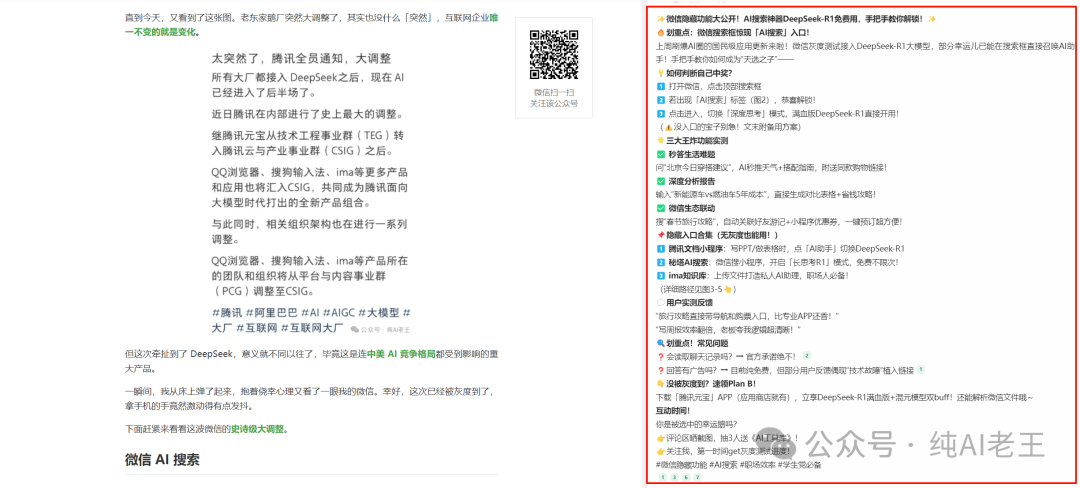Click the pointing-down hand beside '没被灰度到?'
The image size is (1080, 488).
click(661, 383)
